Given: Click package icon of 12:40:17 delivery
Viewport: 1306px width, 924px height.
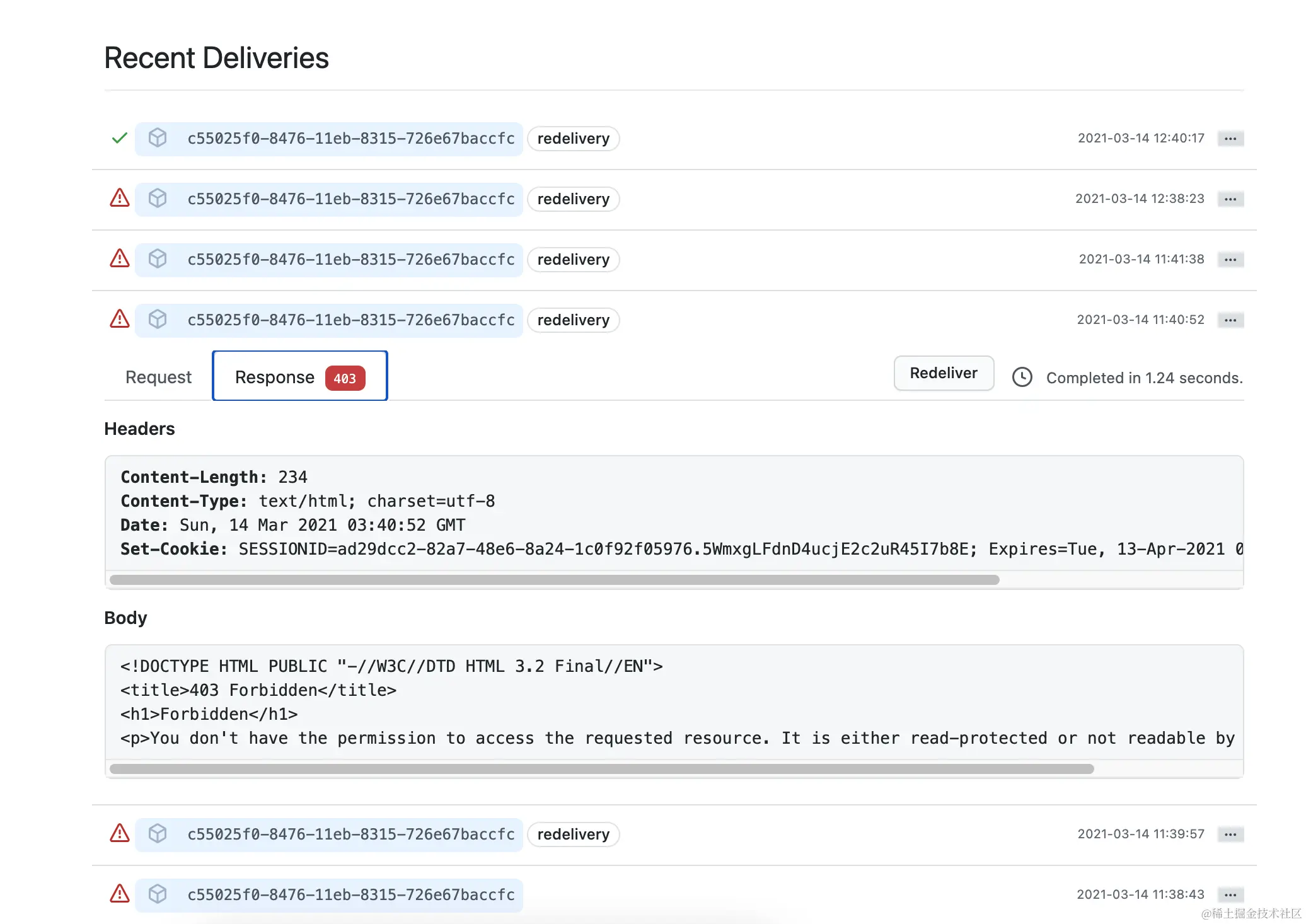Looking at the screenshot, I should (158, 138).
